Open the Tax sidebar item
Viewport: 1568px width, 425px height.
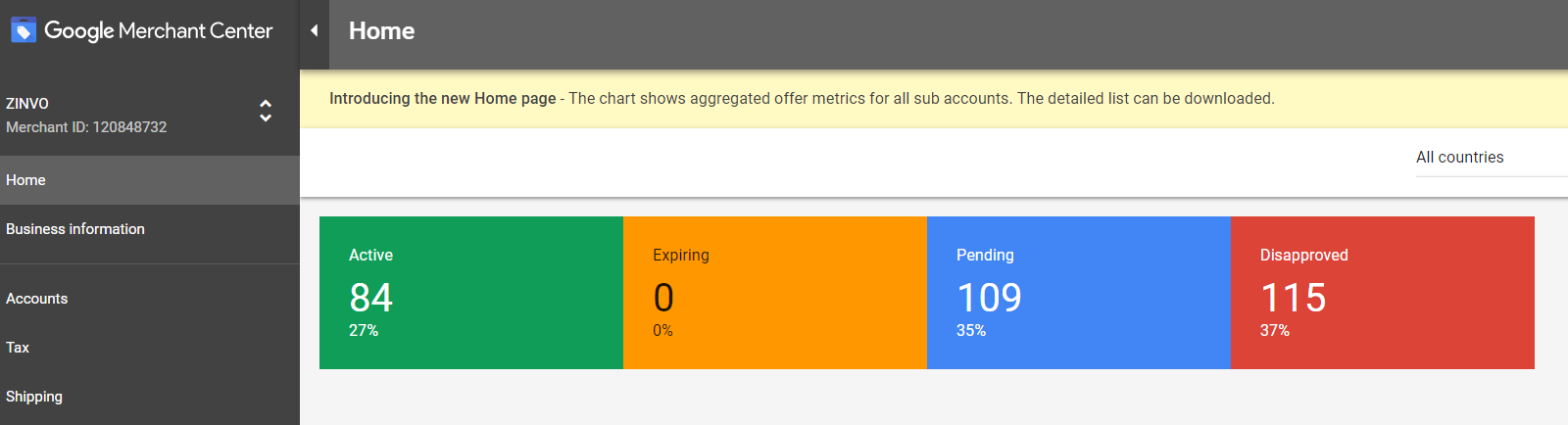click(x=18, y=348)
